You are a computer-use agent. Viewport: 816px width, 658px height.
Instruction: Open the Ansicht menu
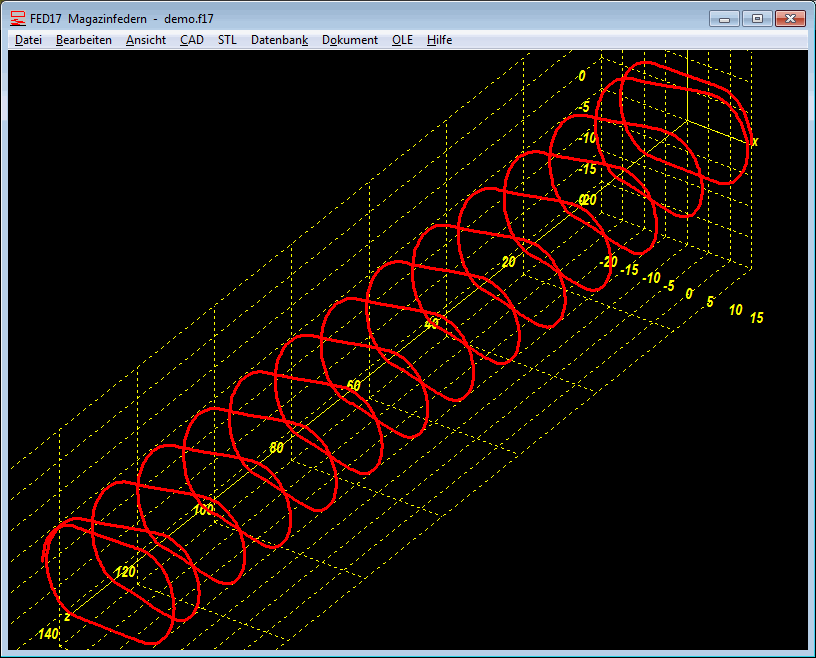tap(146, 40)
